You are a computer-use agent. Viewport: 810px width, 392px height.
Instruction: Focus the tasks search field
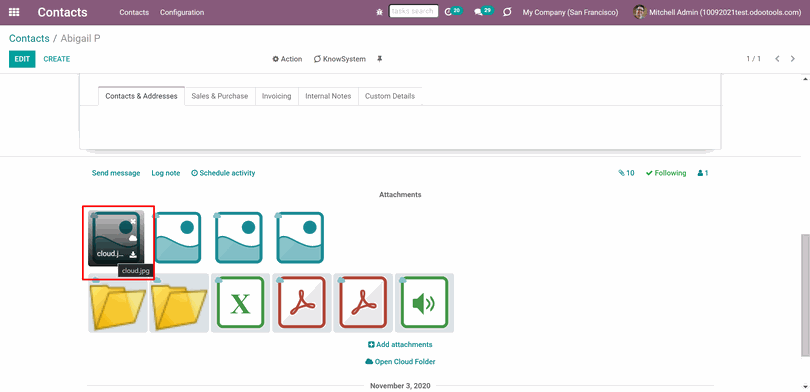coord(413,11)
